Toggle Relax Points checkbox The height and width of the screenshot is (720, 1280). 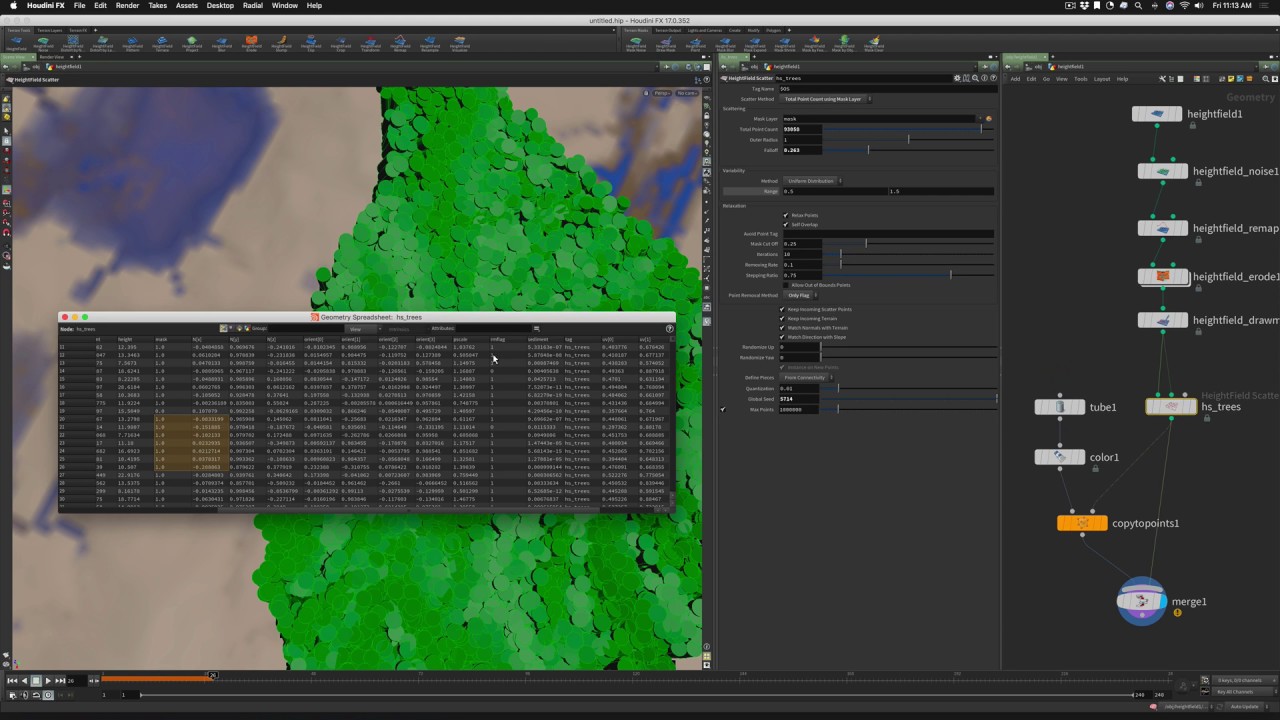click(786, 215)
